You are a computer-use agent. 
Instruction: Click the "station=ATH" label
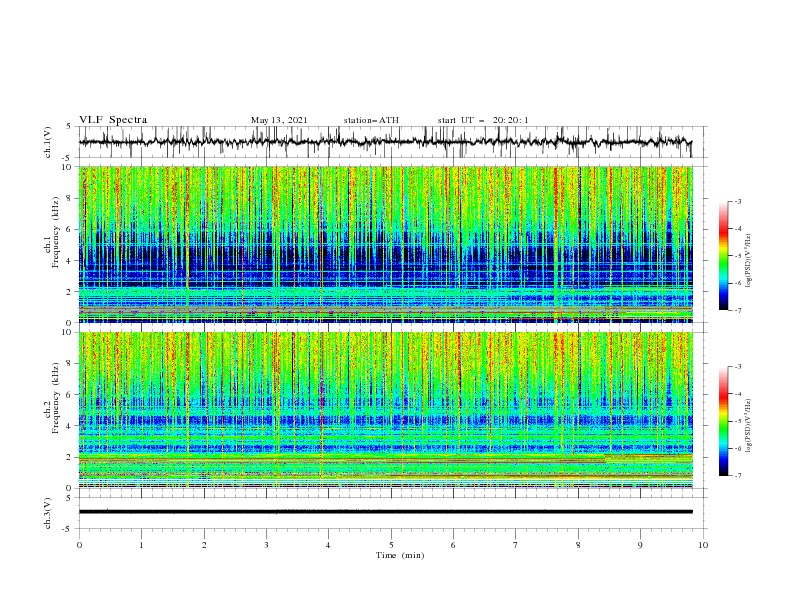click(x=371, y=120)
